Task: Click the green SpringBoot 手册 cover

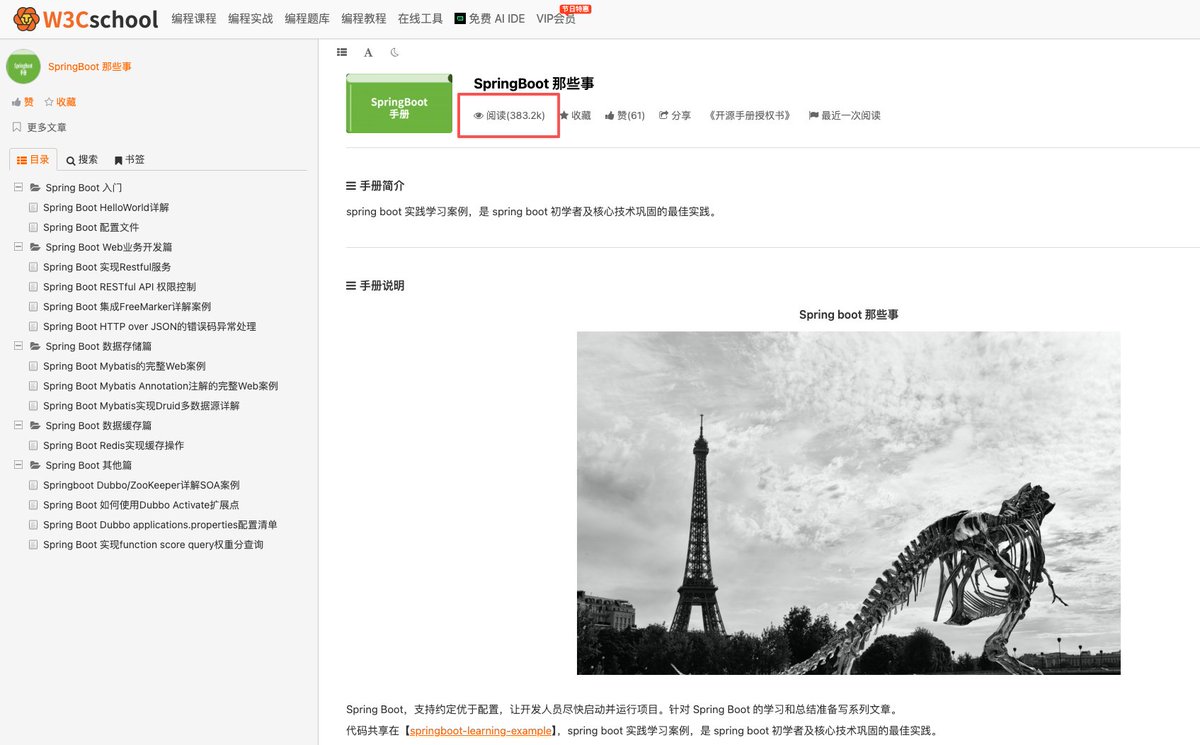Action: (x=399, y=103)
